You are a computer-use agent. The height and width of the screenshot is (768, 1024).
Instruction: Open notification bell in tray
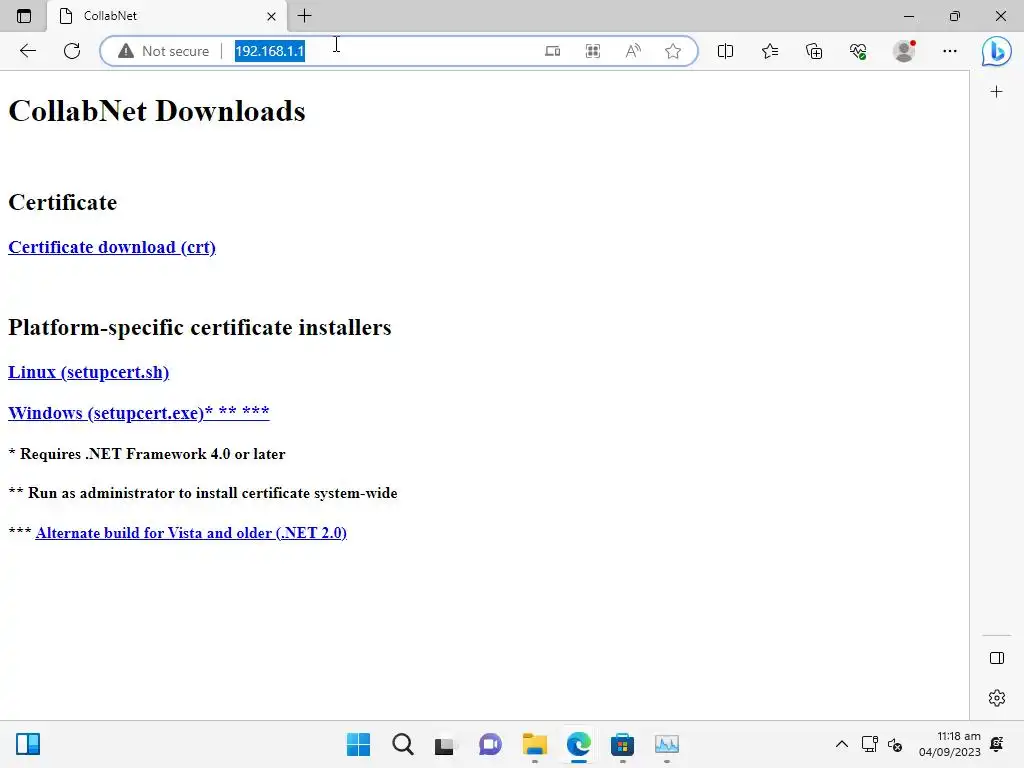point(997,744)
